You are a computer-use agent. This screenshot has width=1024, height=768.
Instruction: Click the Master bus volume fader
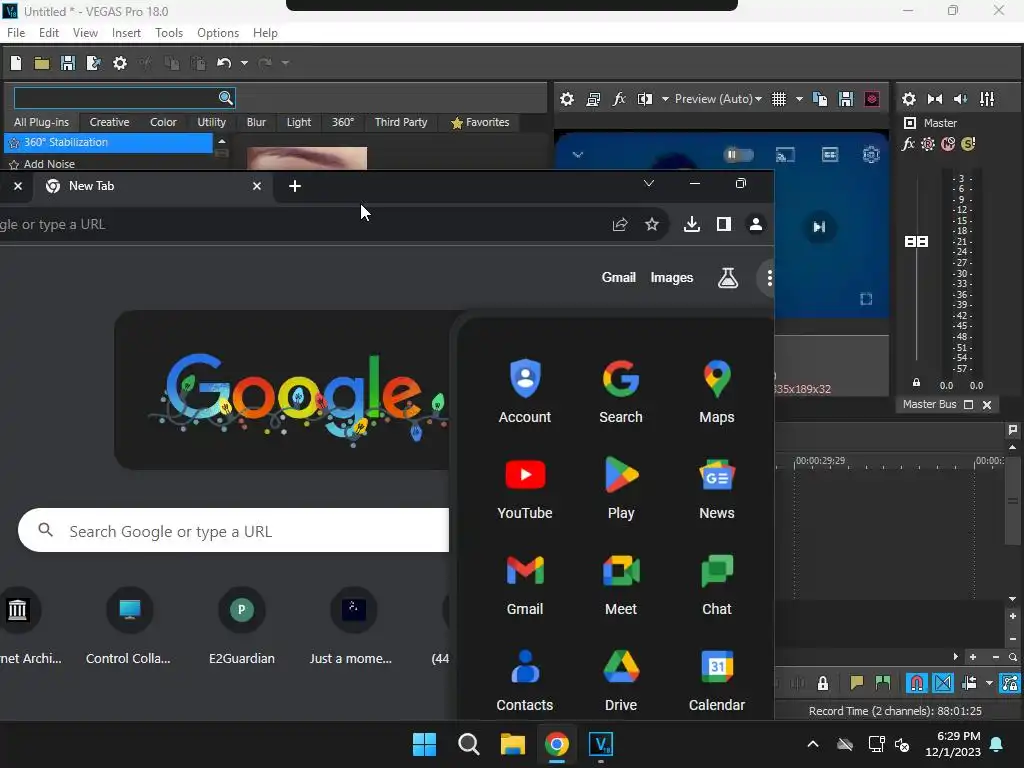[x=916, y=242]
